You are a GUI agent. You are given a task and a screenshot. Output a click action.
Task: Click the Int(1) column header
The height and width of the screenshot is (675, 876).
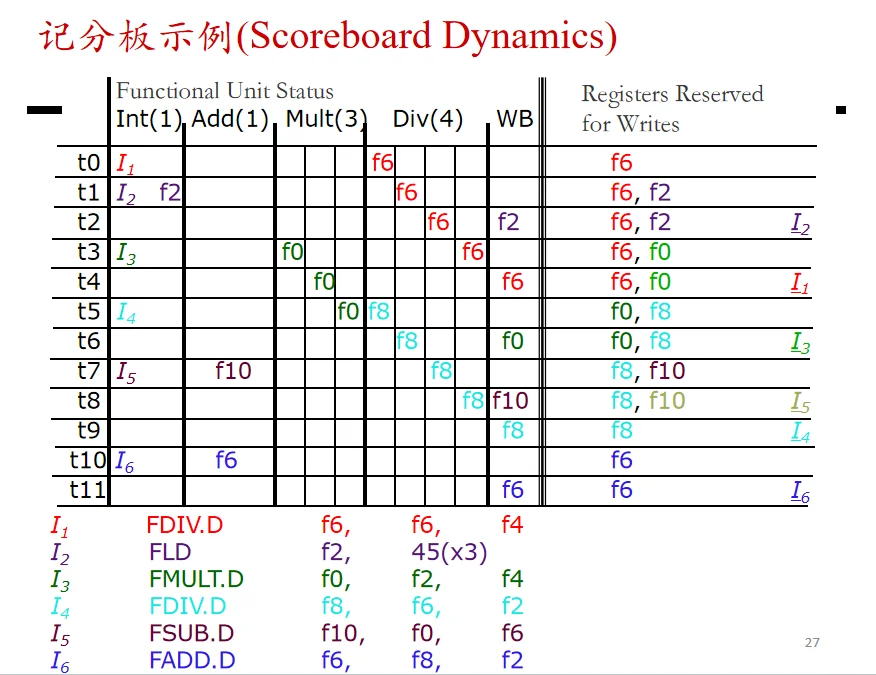tap(149, 119)
